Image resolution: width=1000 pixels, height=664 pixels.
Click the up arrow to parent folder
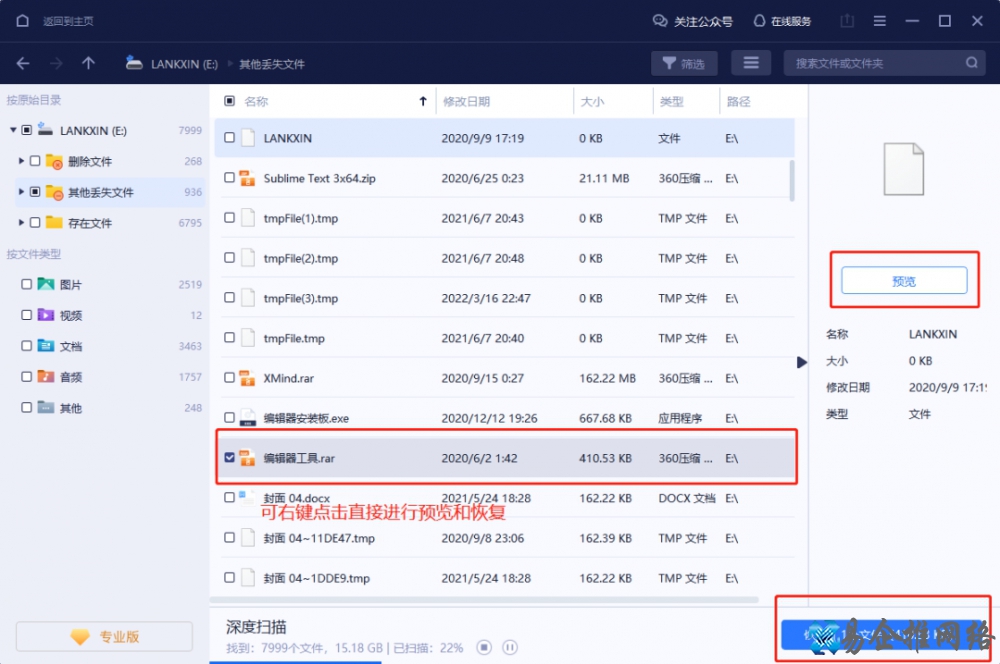pos(89,62)
